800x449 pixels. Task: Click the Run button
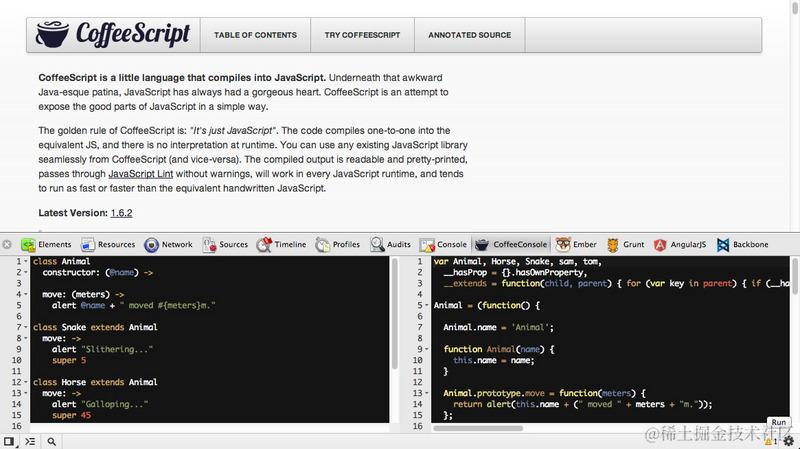pyautogui.click(x=779, y=422)
